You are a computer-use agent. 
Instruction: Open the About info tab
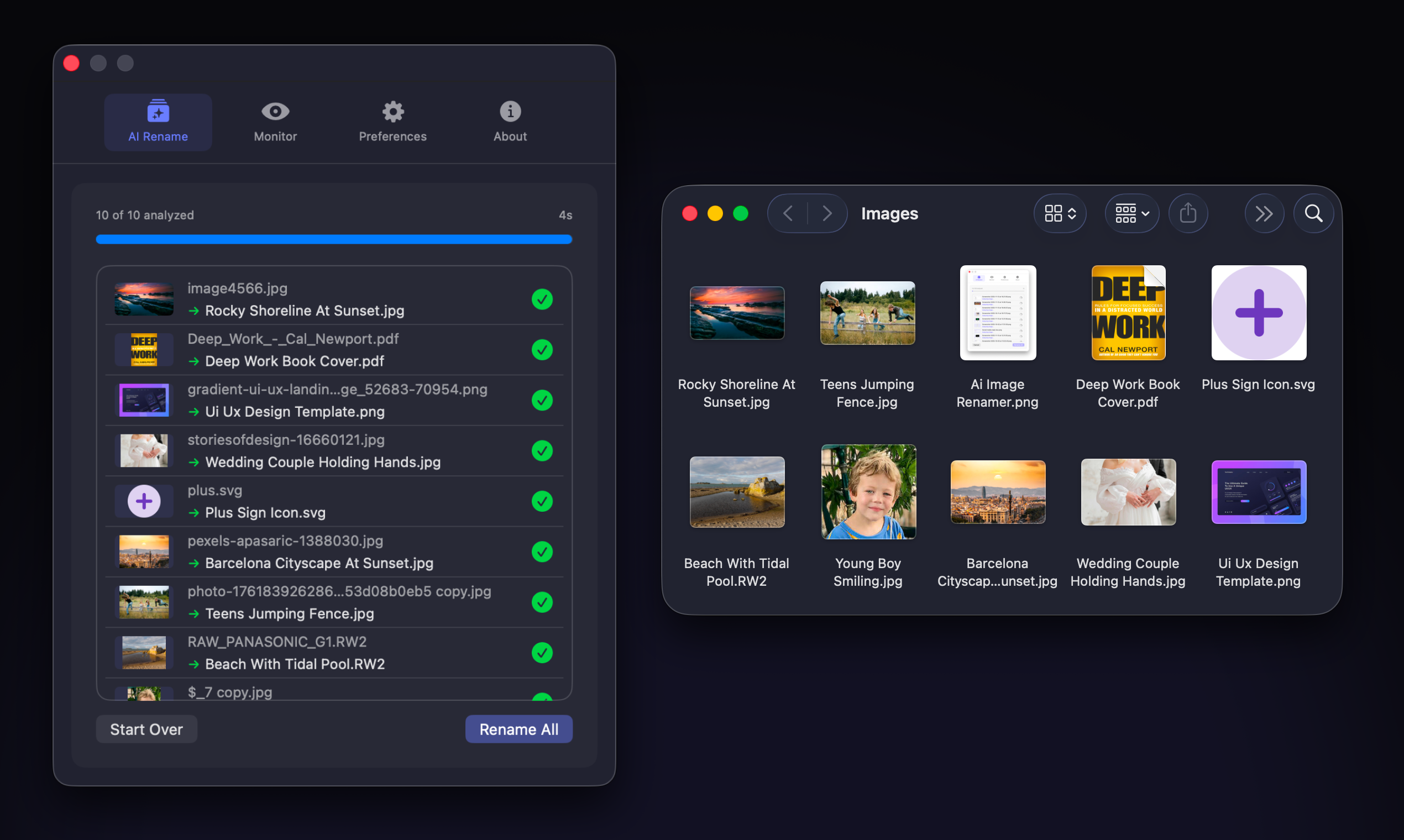coord(510,121)
